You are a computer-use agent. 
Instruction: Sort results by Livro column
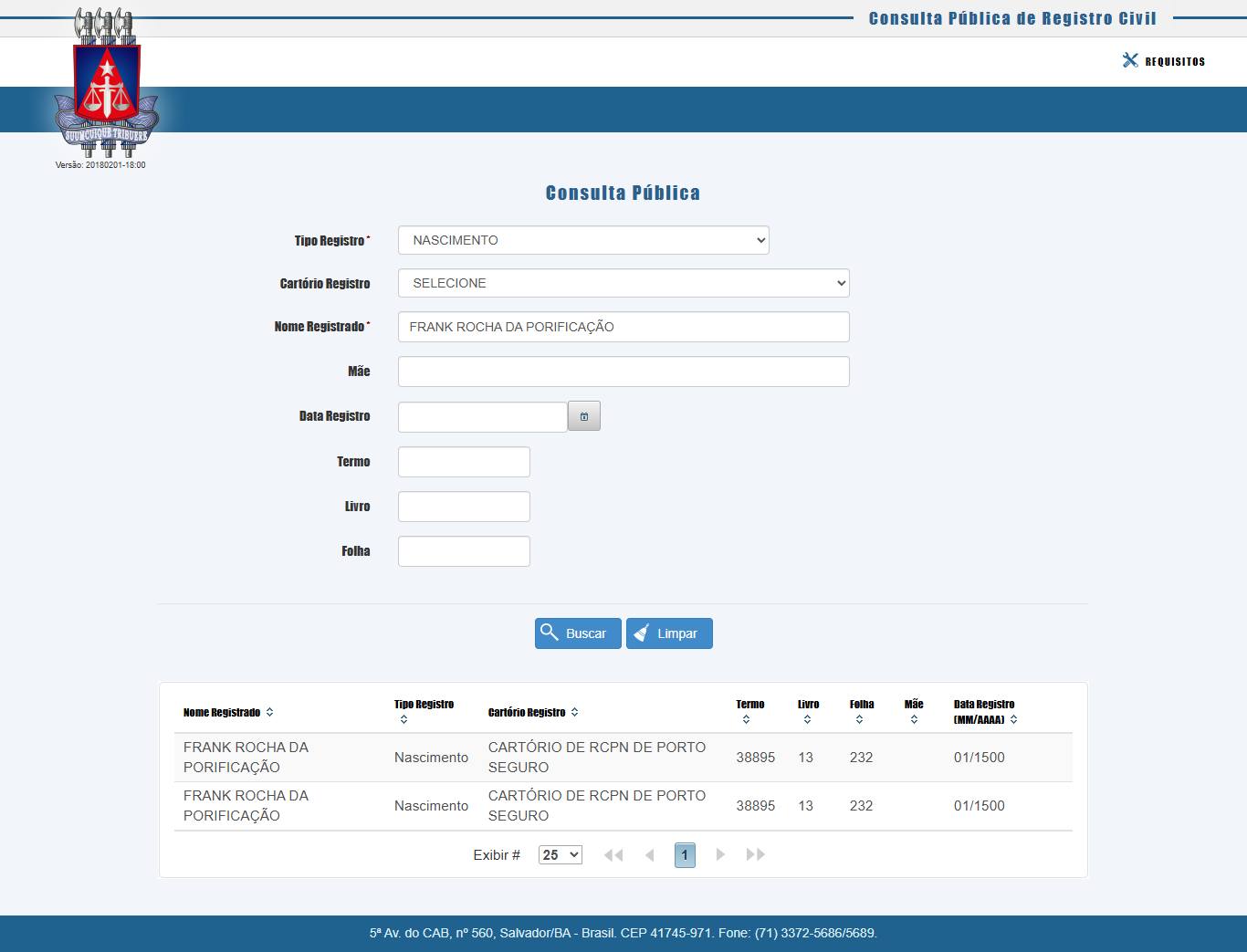pos(807,720)
